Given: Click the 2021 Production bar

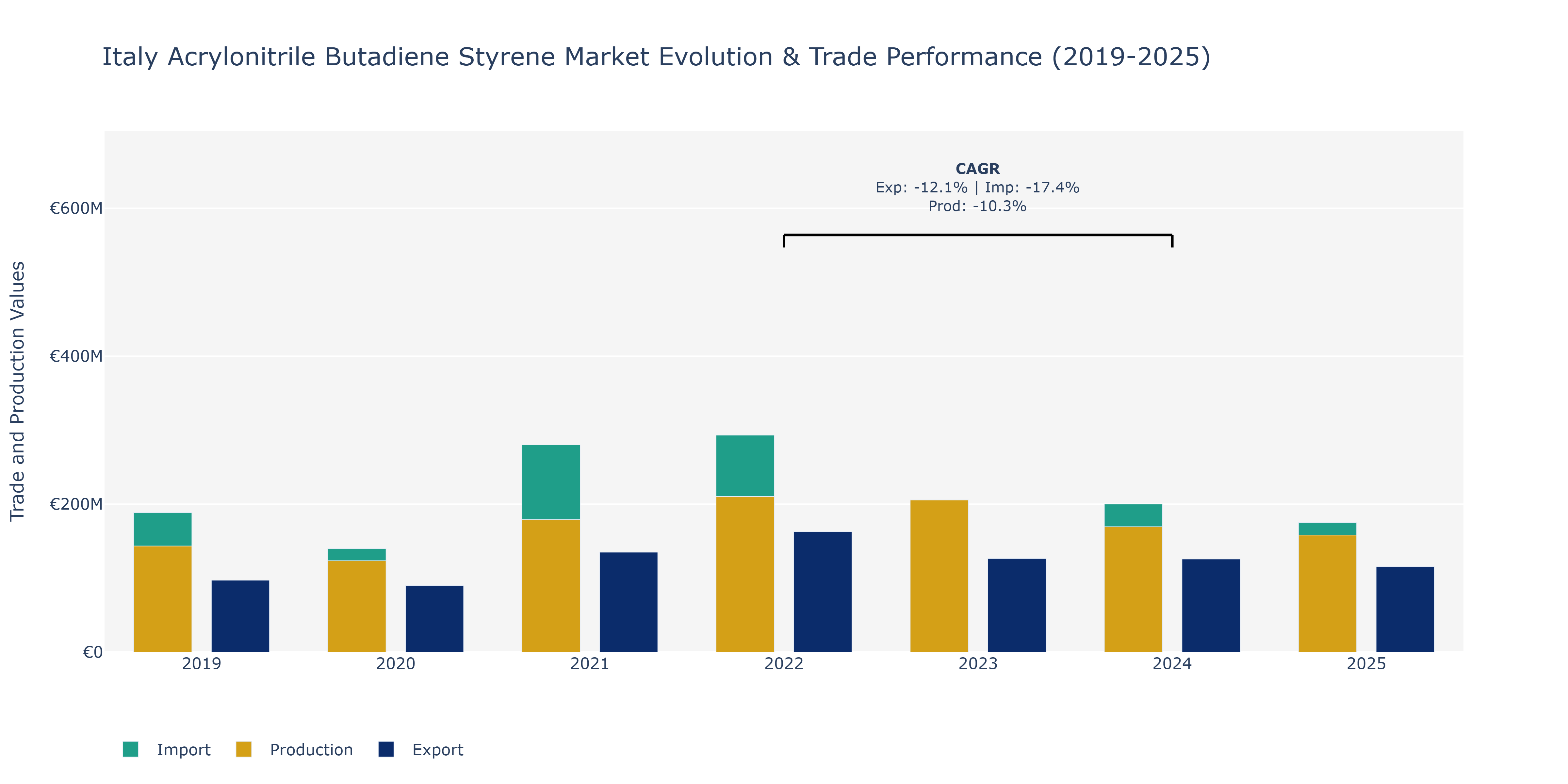Looking at the screenshot, I should coord(551,586).
